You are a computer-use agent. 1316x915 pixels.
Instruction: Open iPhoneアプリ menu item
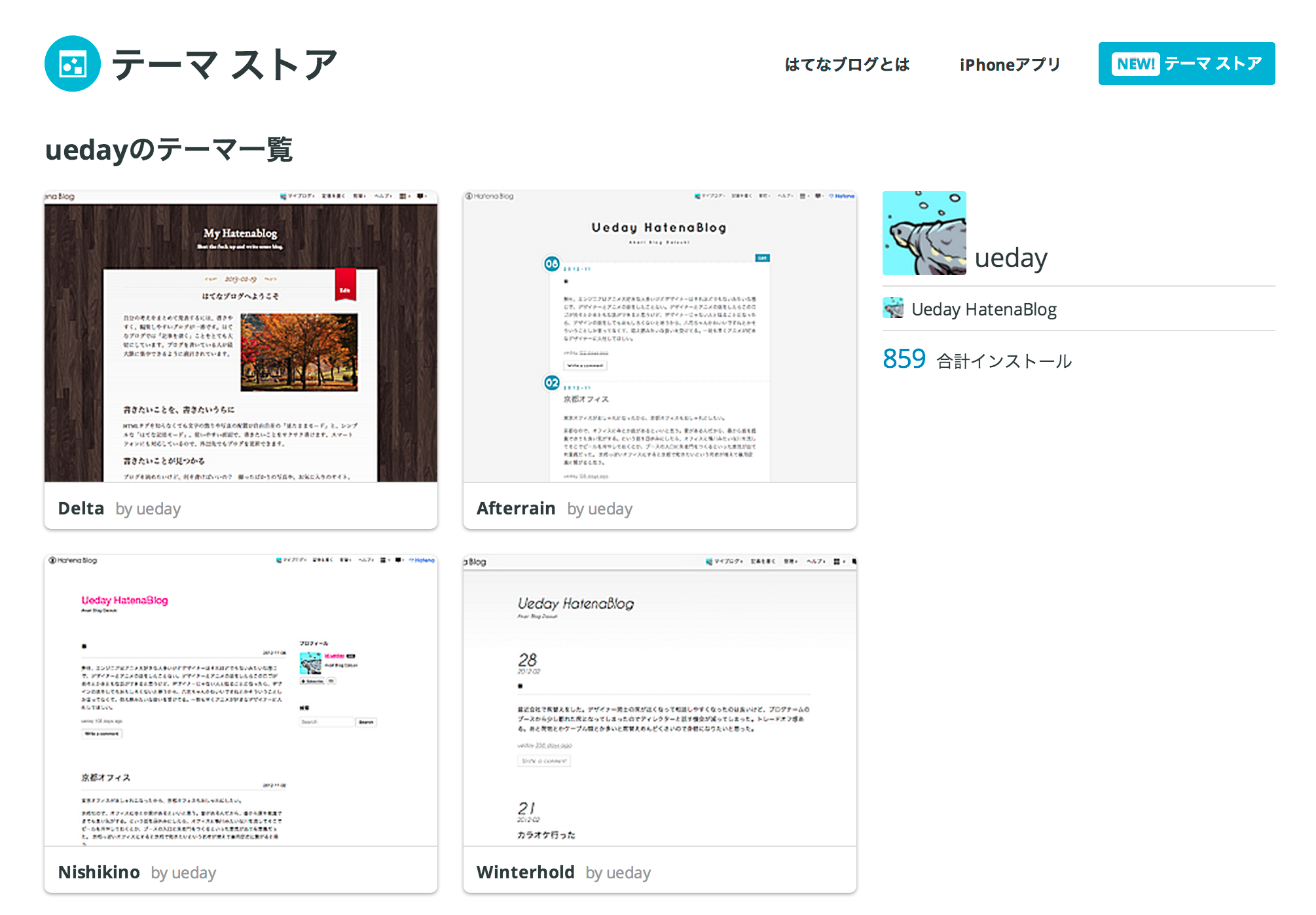click(1010, 64)
